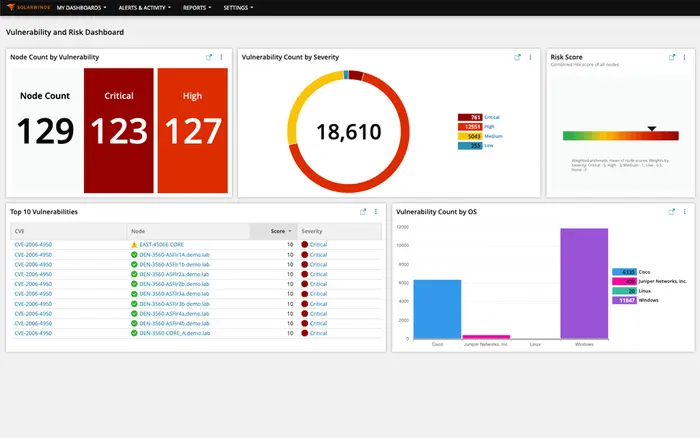Screen dimensions: 700x438
Task: Select the Critical 123 node count tile
Action: coord(119,130)
